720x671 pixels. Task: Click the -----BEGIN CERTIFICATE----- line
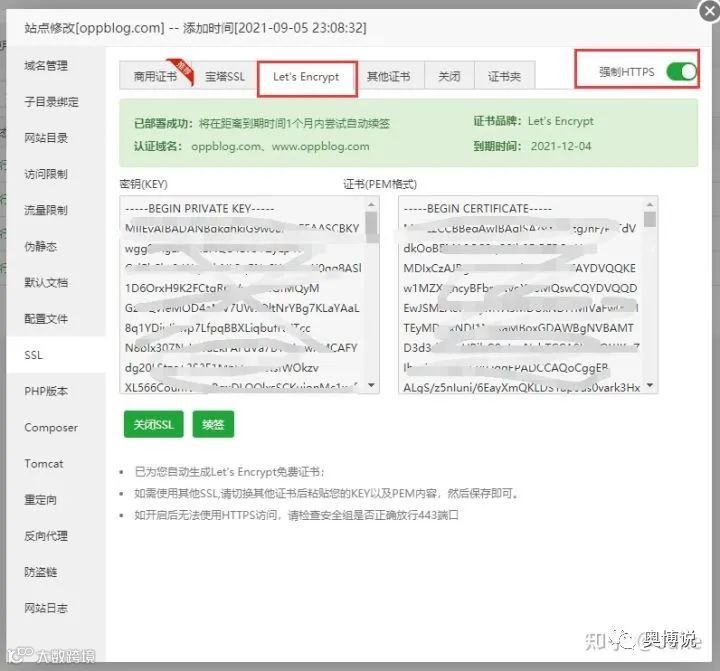[478, 209]
